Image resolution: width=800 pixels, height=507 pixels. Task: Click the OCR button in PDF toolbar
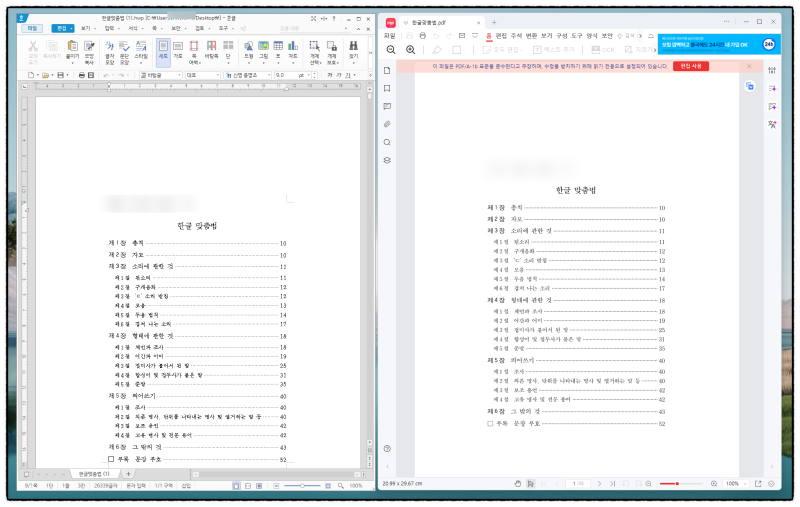(x=603, y=49)
